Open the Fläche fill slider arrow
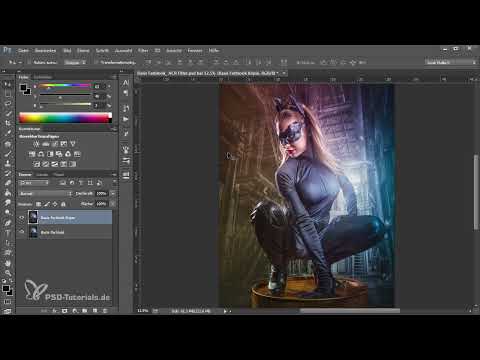Image resolution: width=480 pixels, height=360 pixels. [x=113, y=204]
